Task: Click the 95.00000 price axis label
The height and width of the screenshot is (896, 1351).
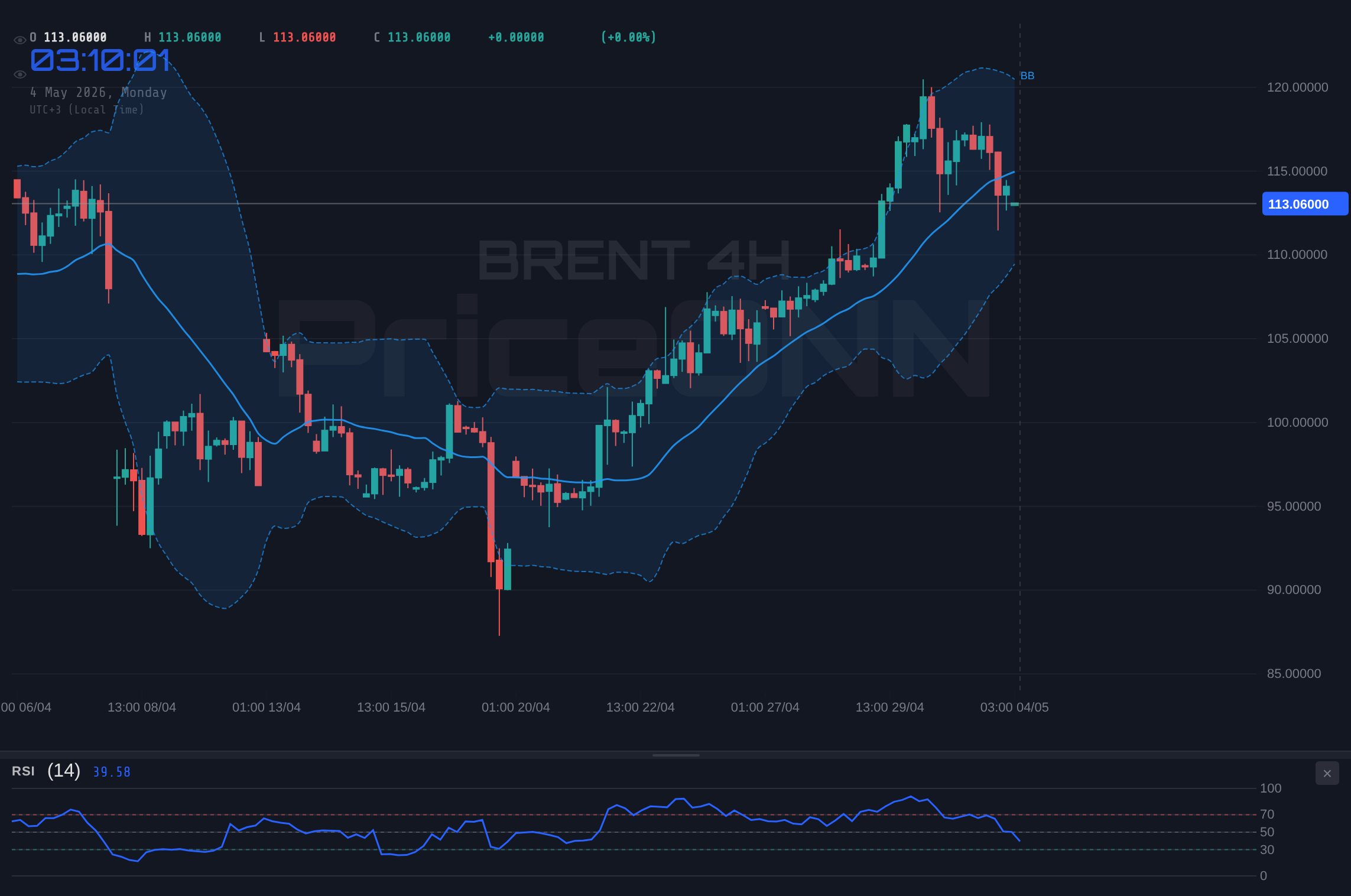Action: pos(1294,507)
